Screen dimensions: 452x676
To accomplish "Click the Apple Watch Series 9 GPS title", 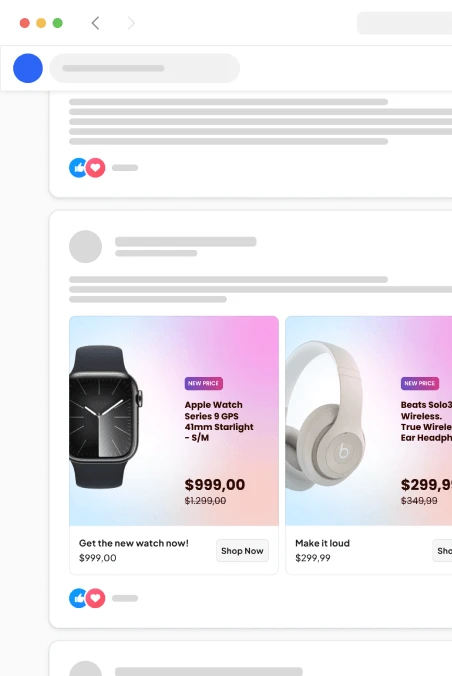I will pyautogui.click(x=219, y=421).
